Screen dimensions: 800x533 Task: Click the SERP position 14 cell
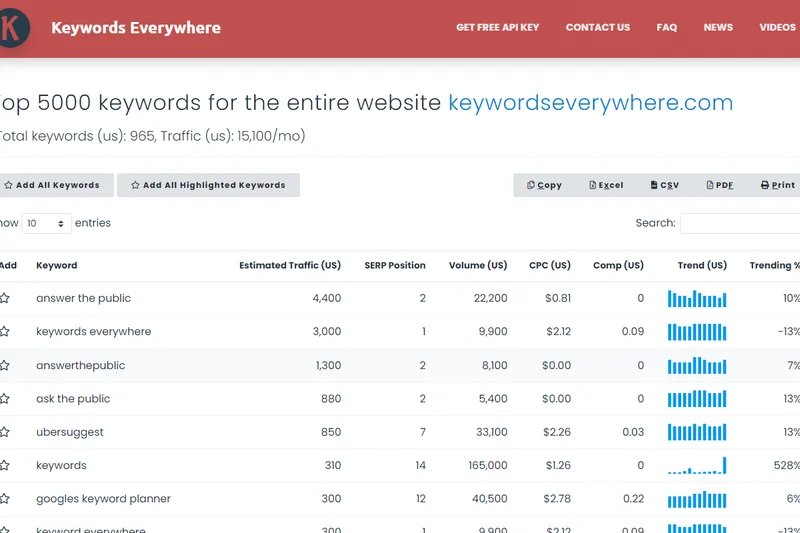(x=420, y=465)
